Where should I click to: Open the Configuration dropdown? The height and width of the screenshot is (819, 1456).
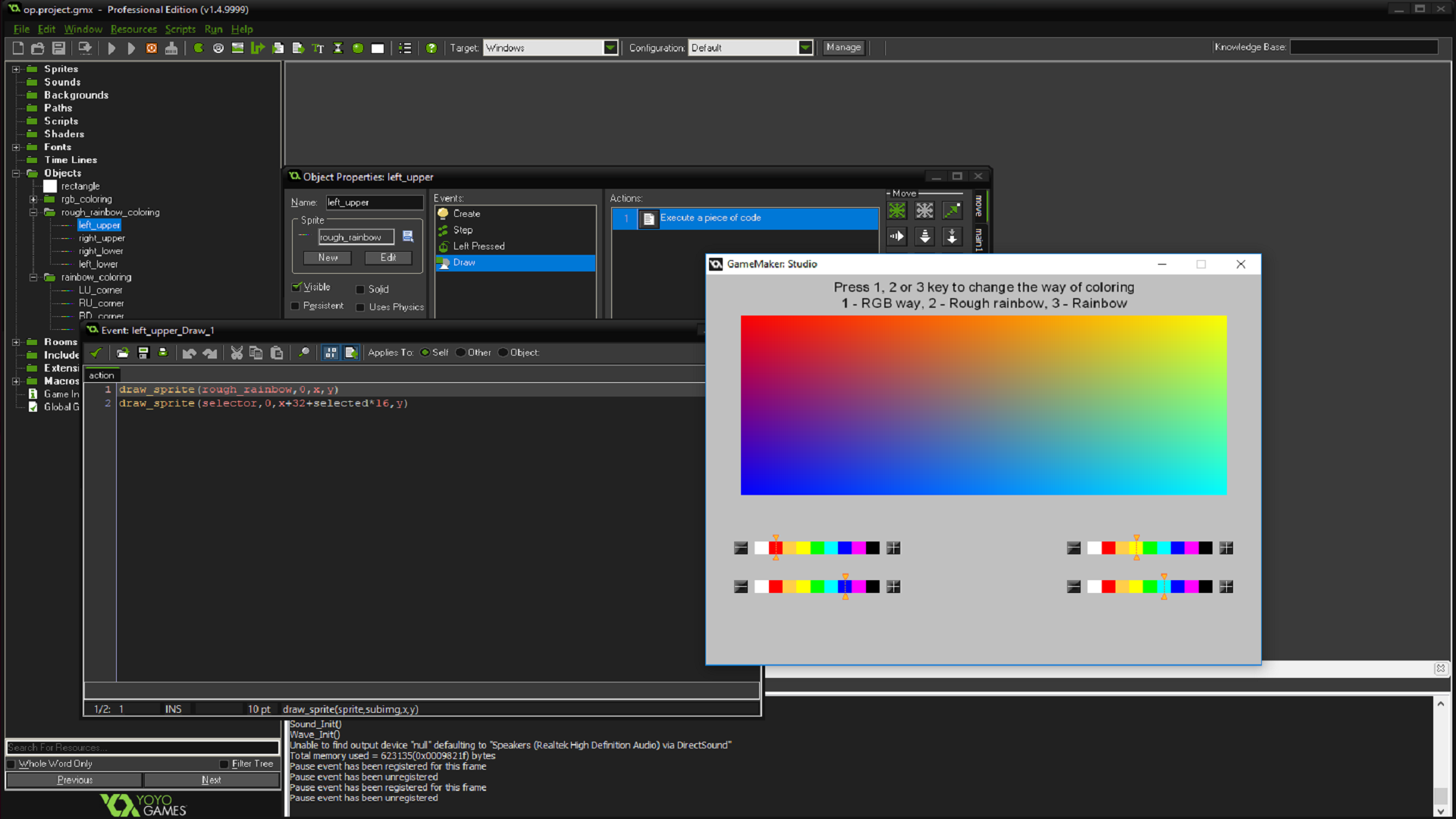click(805, 48)
